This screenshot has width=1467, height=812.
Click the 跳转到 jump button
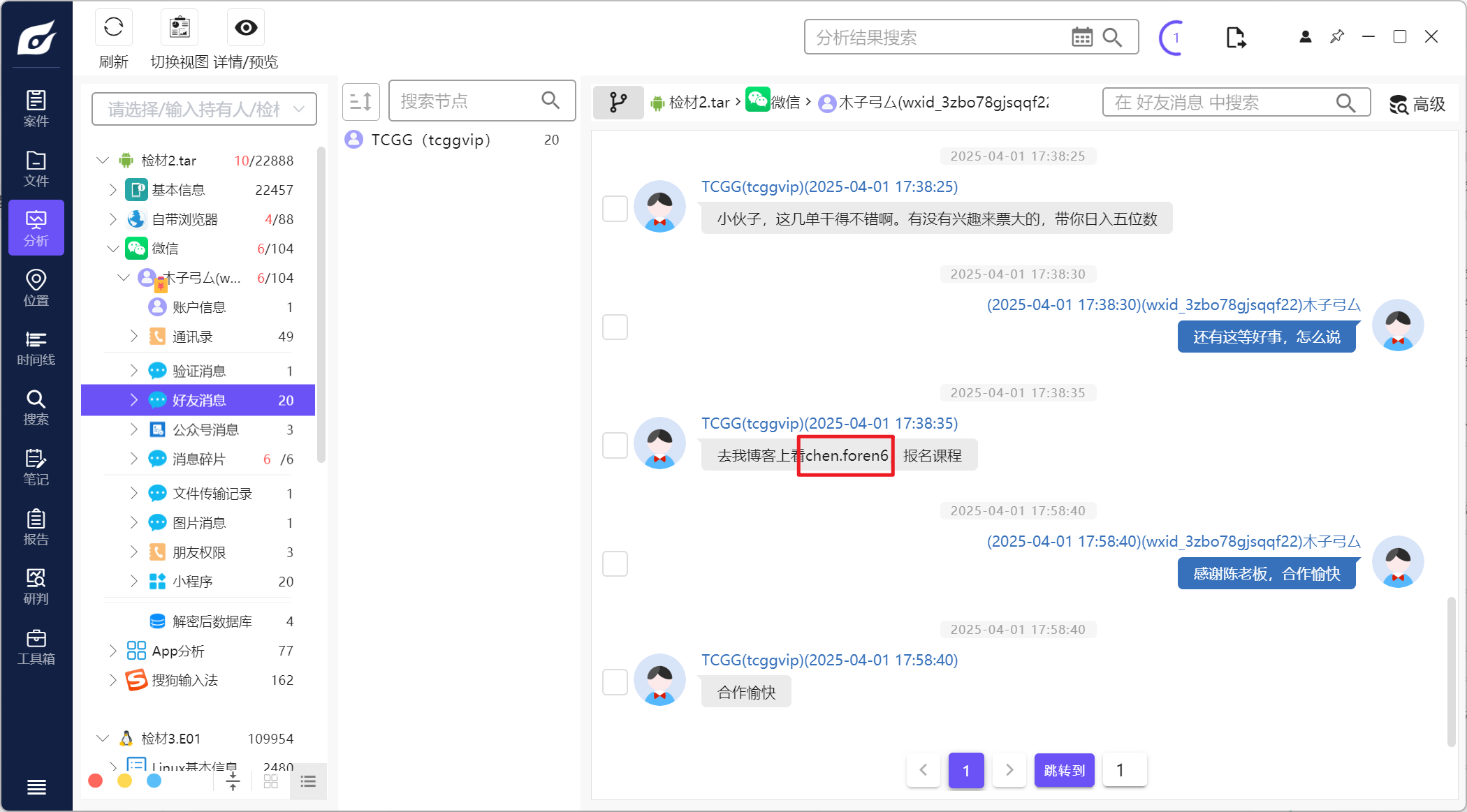click(x=1063, y=769)
